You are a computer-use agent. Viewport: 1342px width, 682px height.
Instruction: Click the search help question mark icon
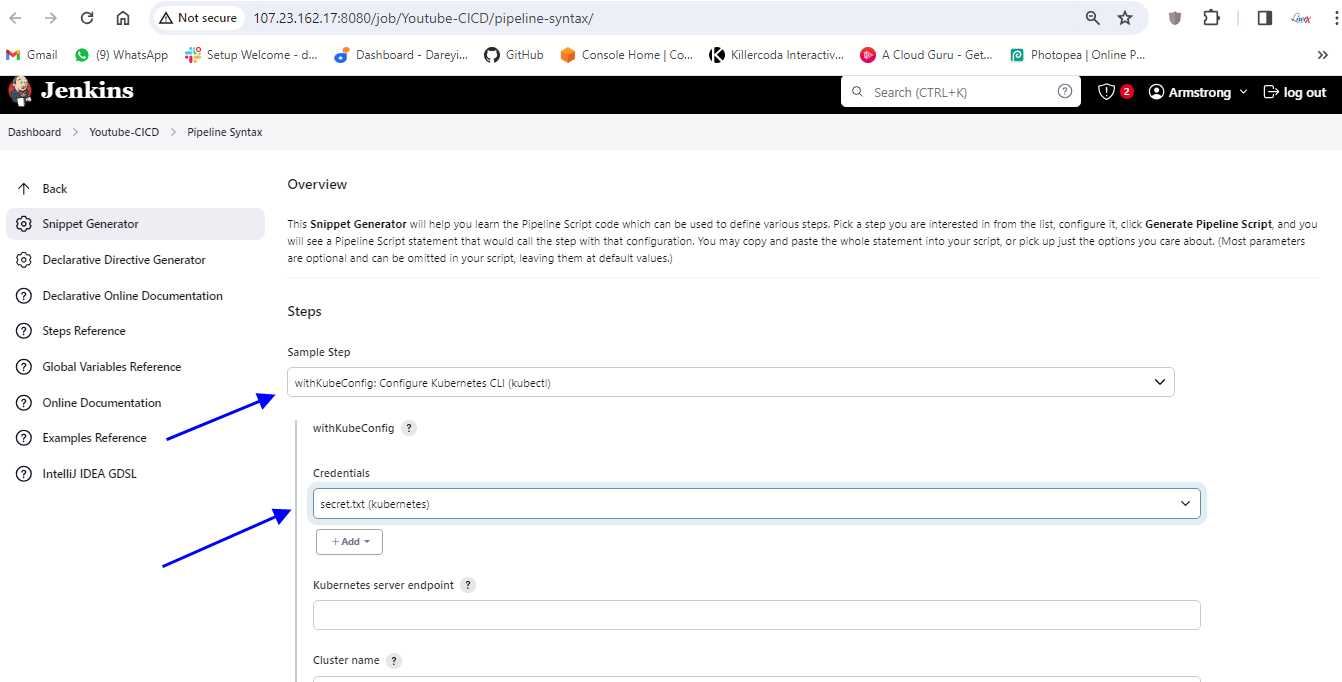click(x=1064, y=92)
